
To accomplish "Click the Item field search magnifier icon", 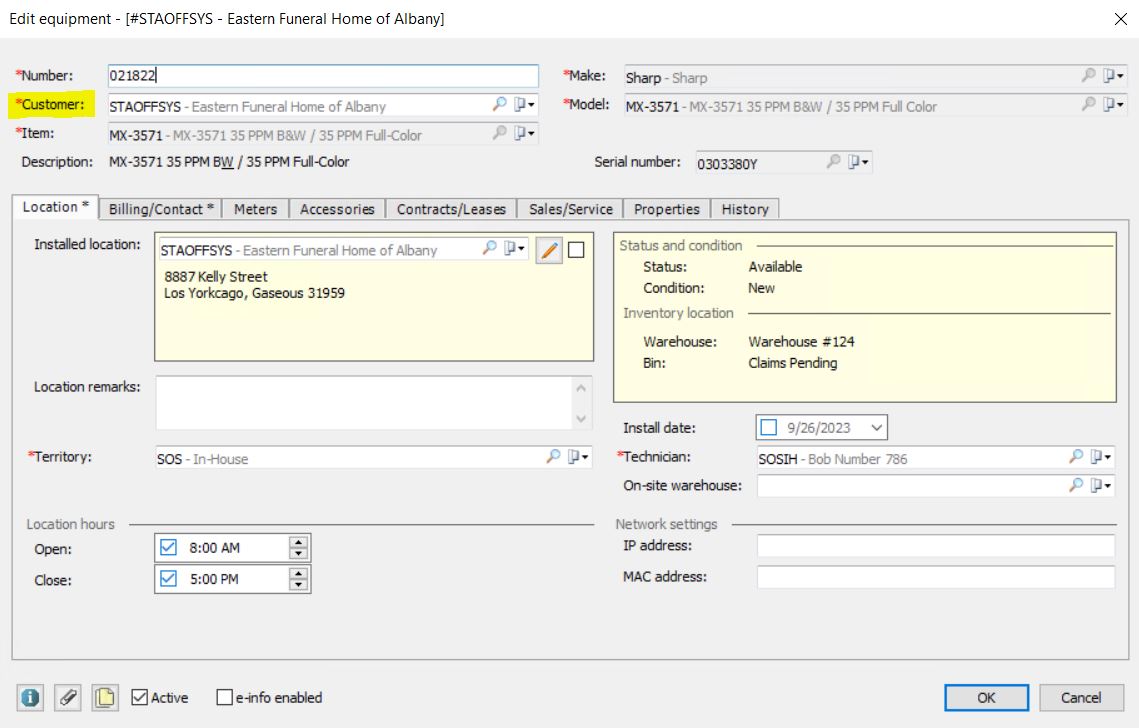I will tap(499, 133).
